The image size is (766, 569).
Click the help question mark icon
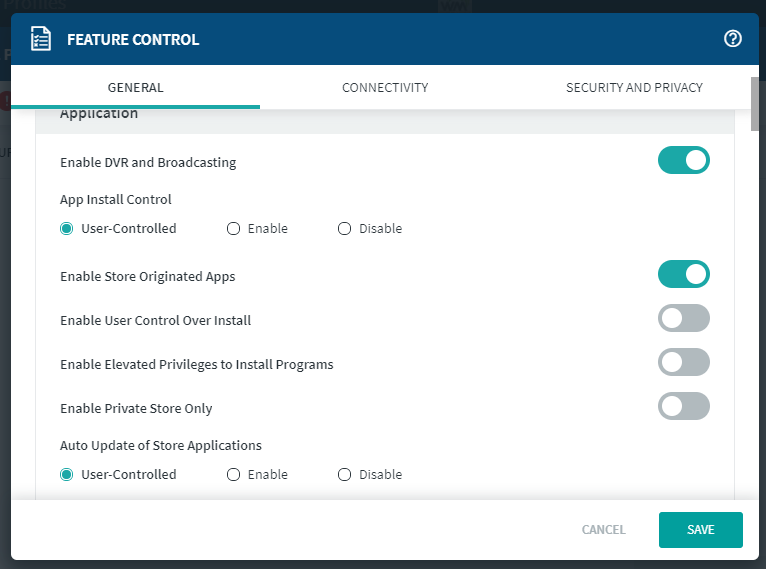732,39
